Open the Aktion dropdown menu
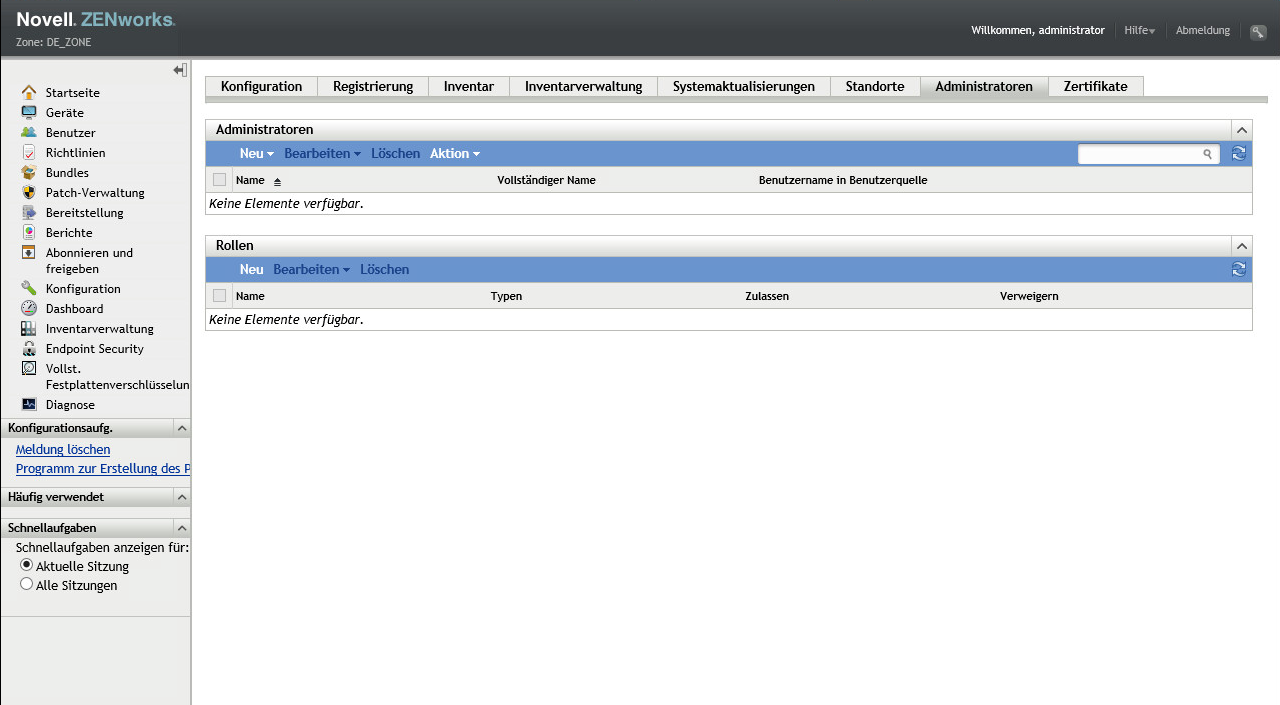 [x=455, y=153]
